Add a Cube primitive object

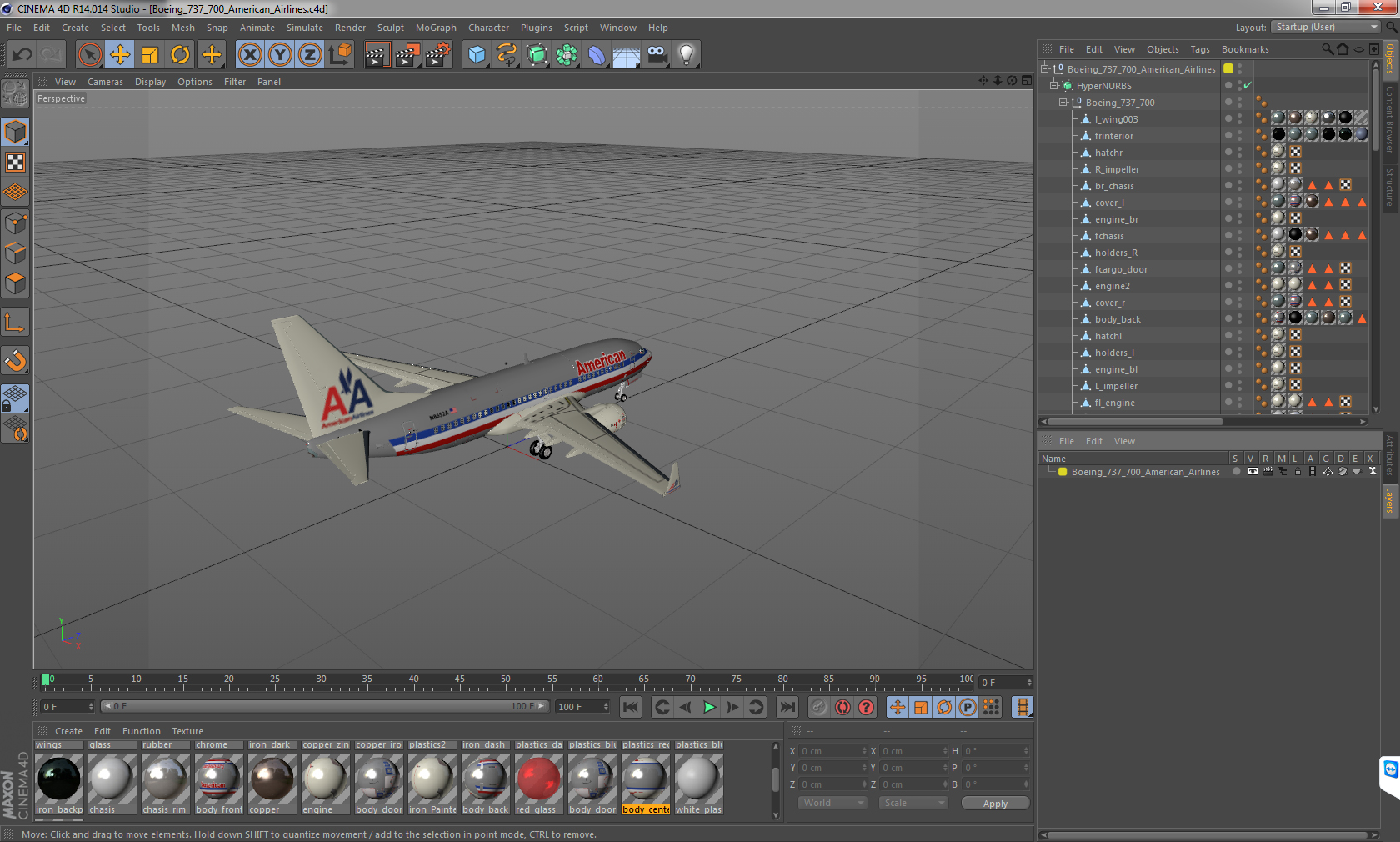[477, 55]
